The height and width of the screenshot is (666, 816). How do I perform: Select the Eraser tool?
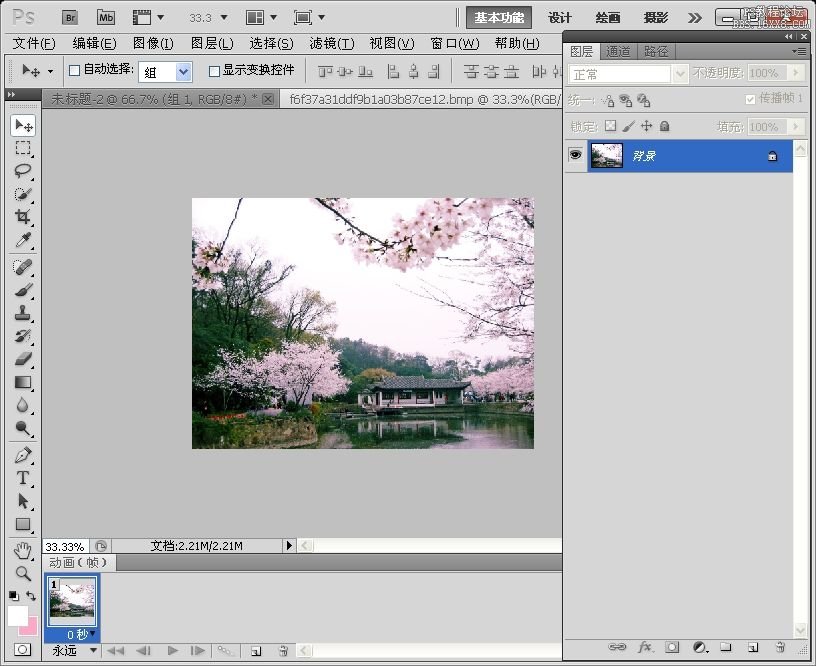pyautogui.click(x=23, y=359)
